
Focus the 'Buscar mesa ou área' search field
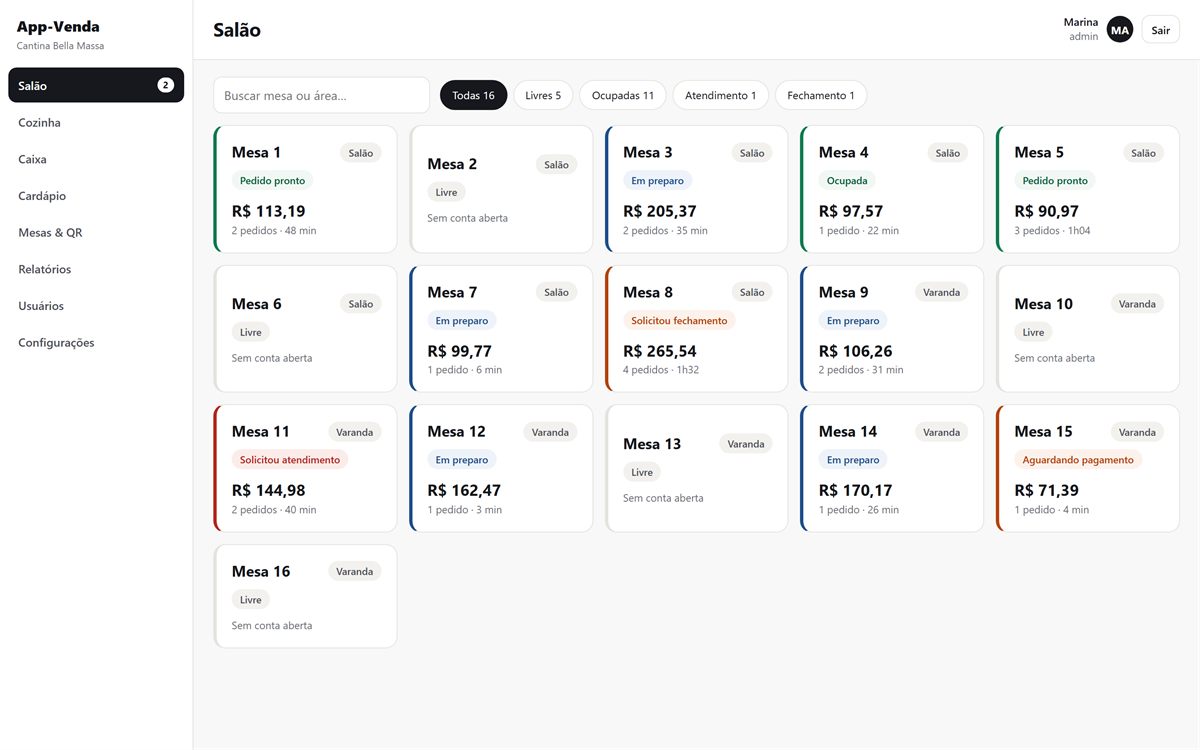(x=321, y=95)
